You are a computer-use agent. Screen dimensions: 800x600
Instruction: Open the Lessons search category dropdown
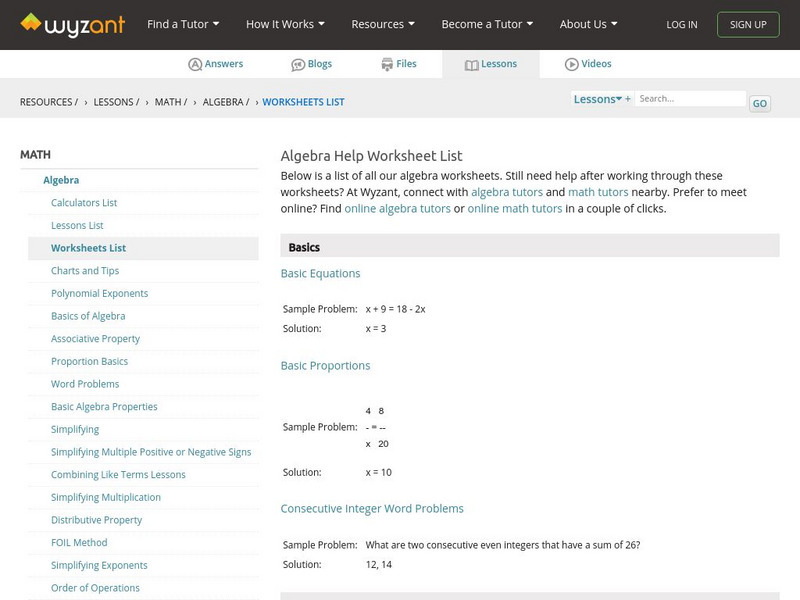tap(598, 99)
